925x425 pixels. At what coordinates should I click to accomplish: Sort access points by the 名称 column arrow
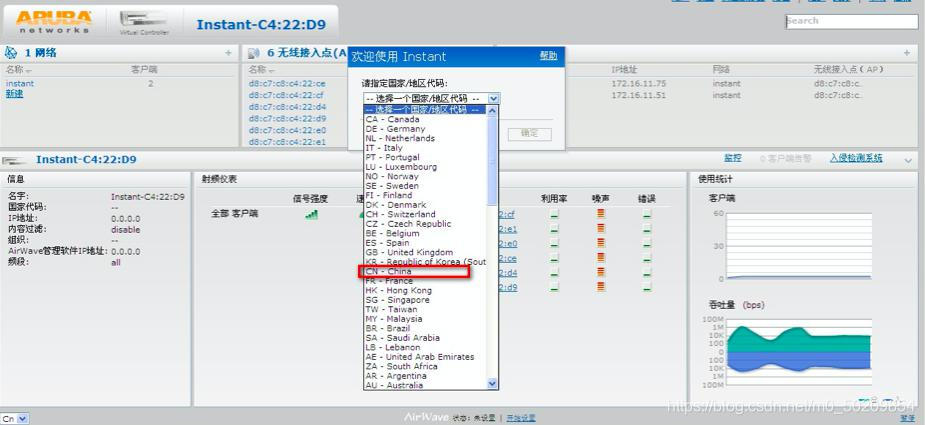point(271,70)
